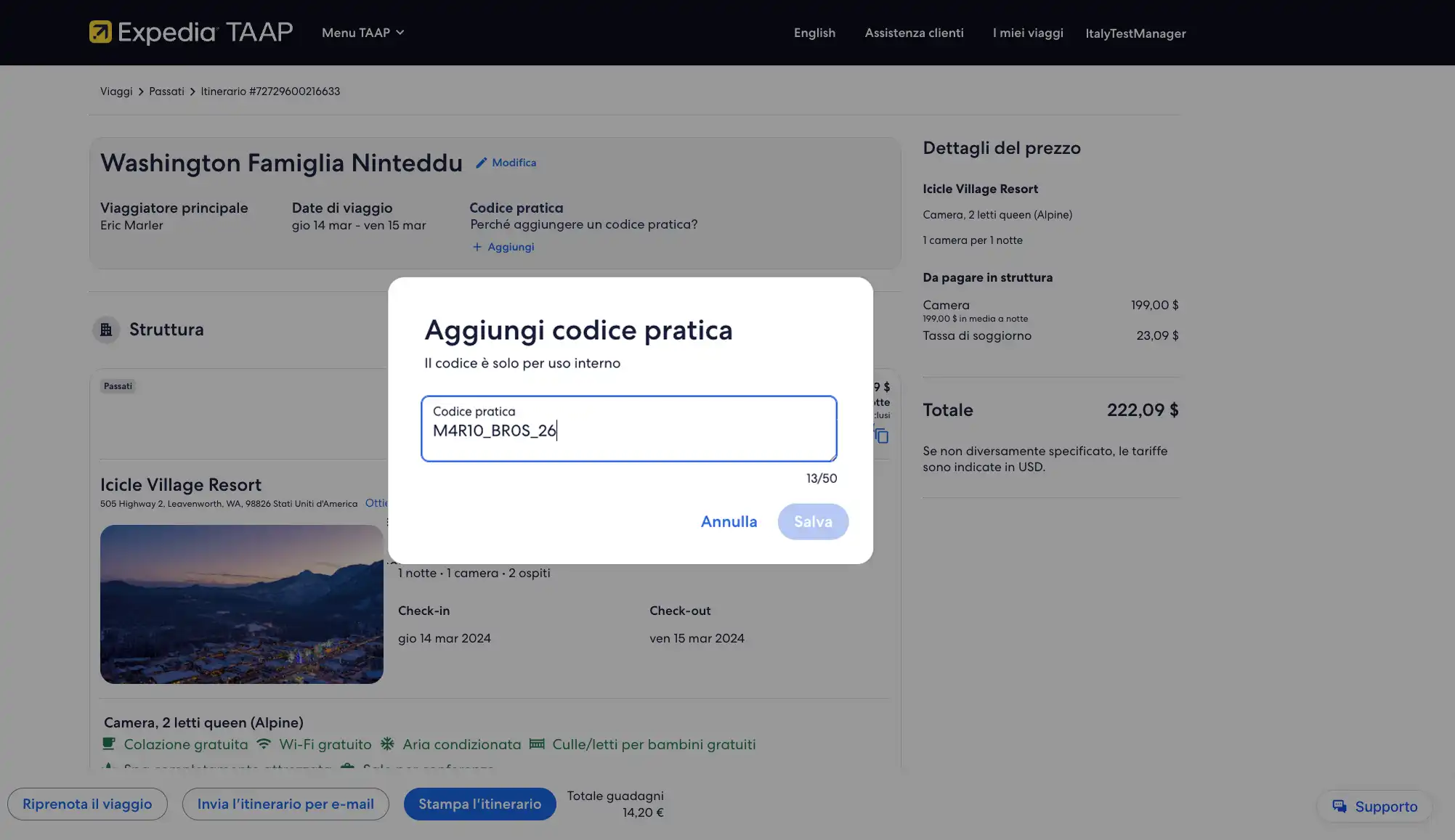Click the 13/50 character counter
1455x840 pixels.
pos(822,478)
